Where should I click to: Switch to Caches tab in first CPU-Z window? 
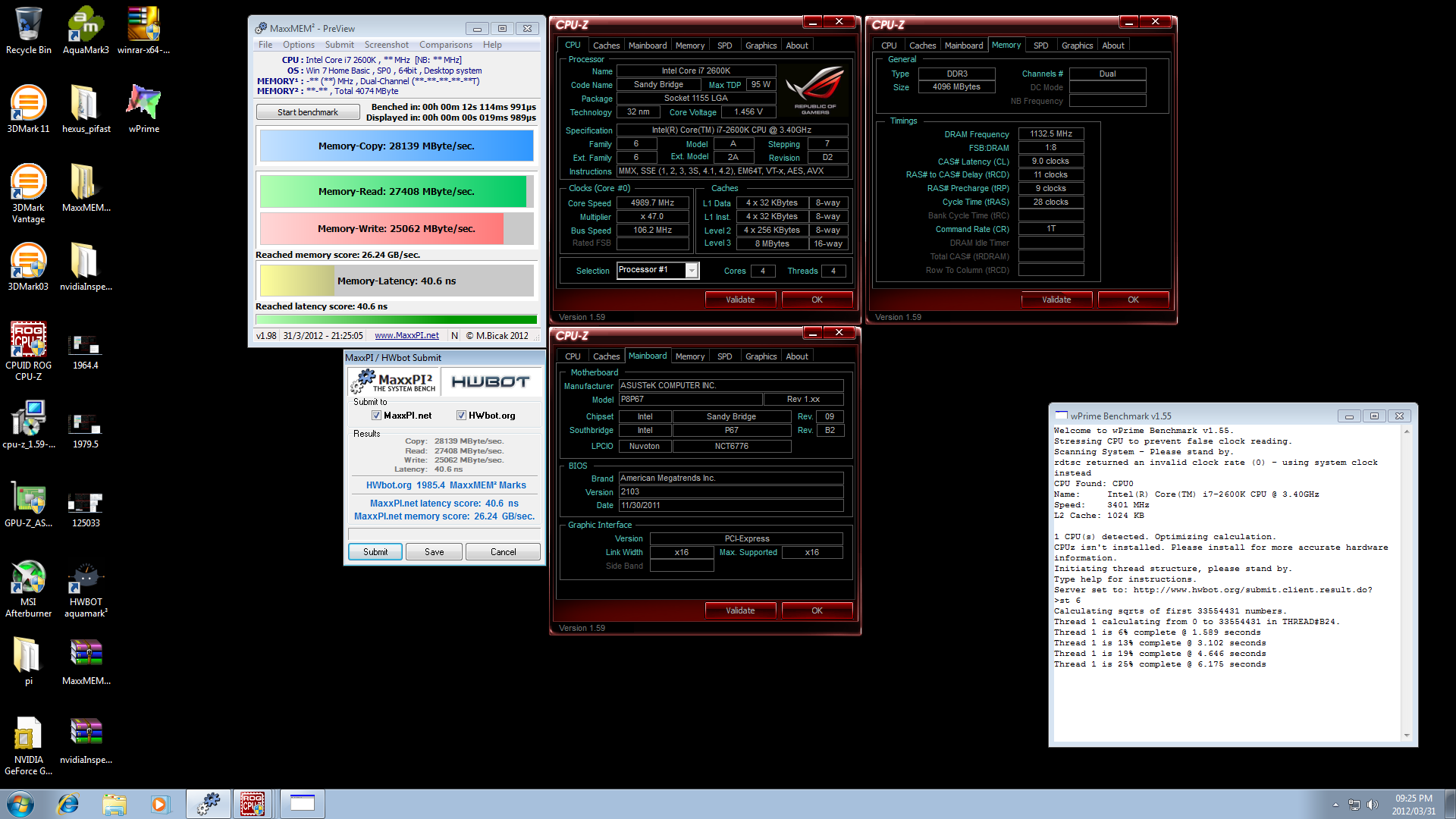point(606,45)
